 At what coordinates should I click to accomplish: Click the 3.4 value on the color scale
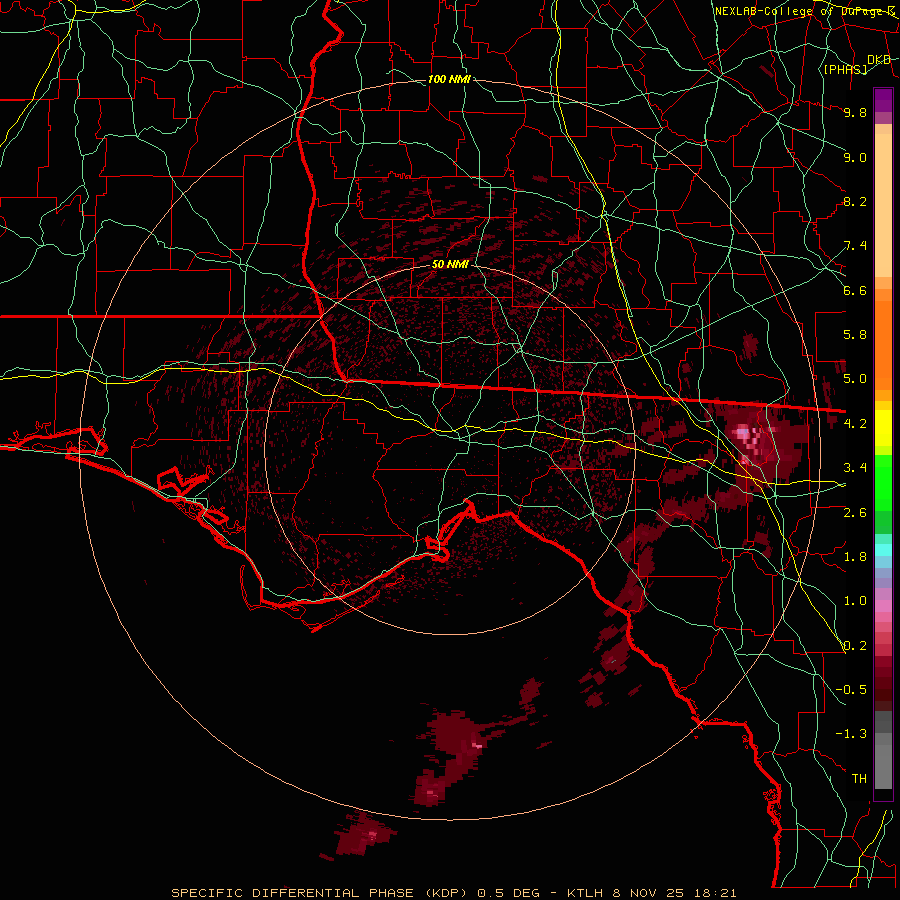[855, 468]
